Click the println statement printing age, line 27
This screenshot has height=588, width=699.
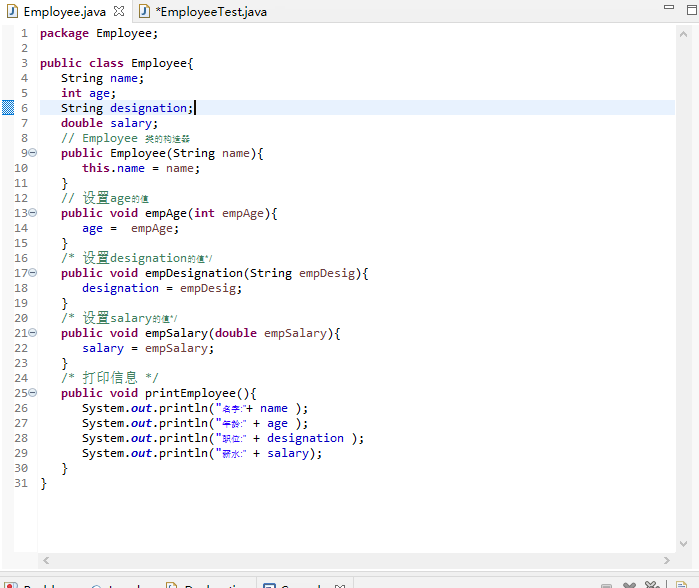(195, 423)
